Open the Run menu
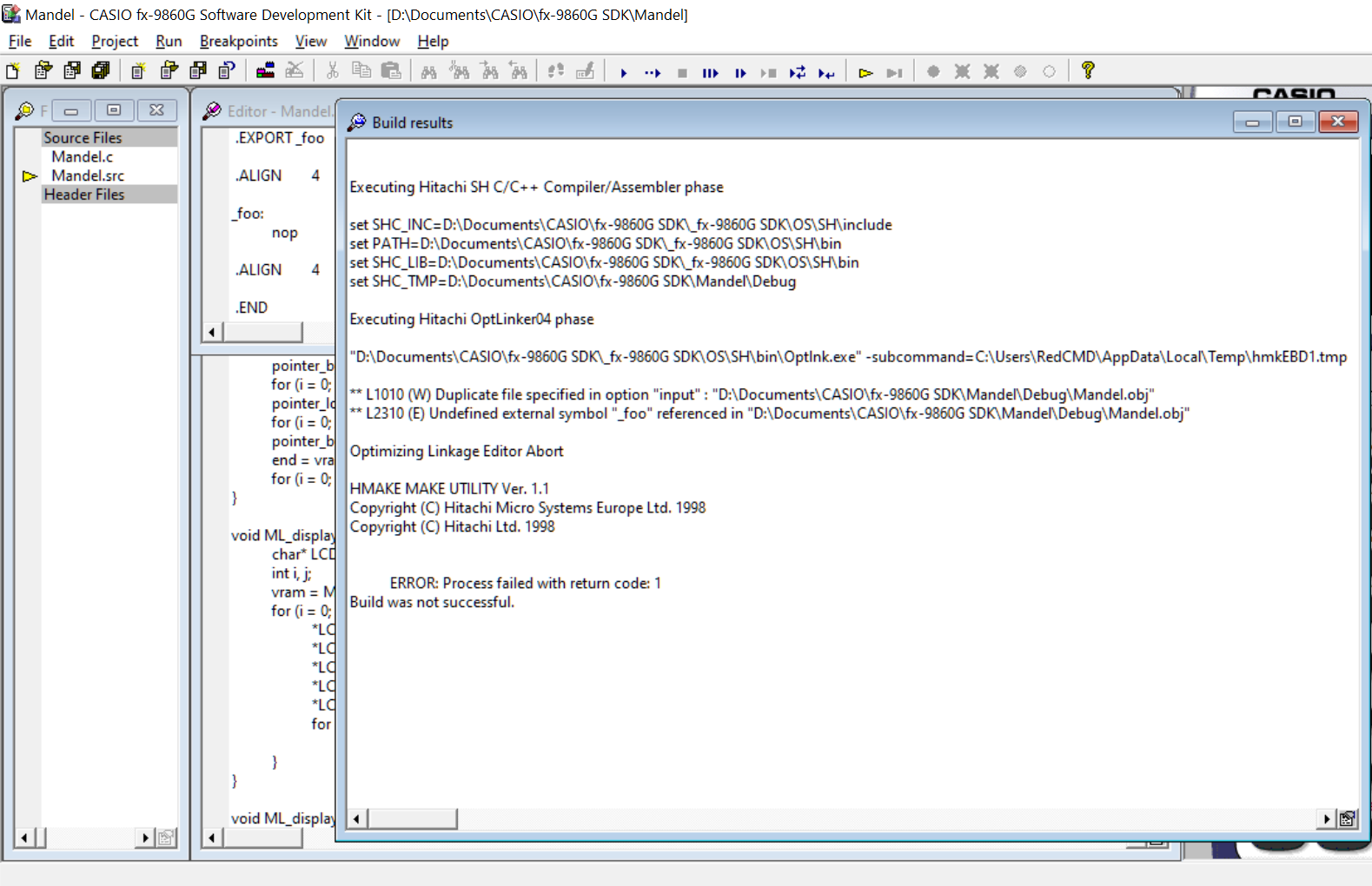Image resolution: width=1372 pixels, height=886 pixels. pos(169,41)
